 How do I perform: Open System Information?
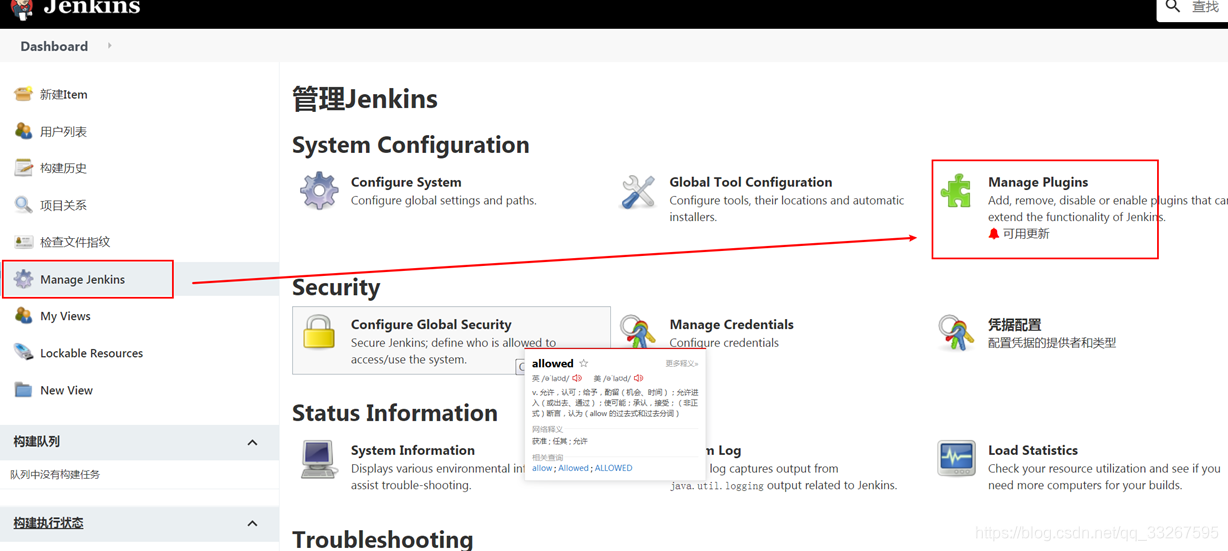tap(413, 450)
